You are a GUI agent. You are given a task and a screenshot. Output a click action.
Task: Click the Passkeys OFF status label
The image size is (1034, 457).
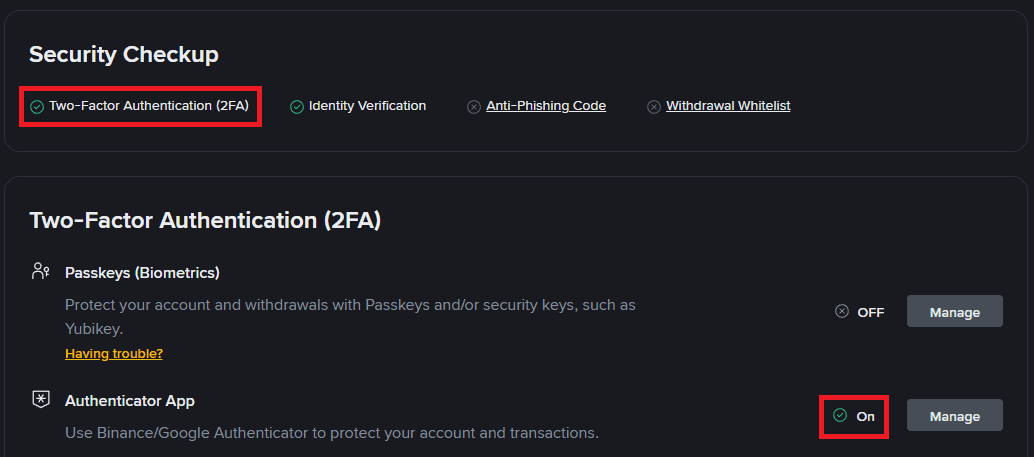(x=870, y=312)
